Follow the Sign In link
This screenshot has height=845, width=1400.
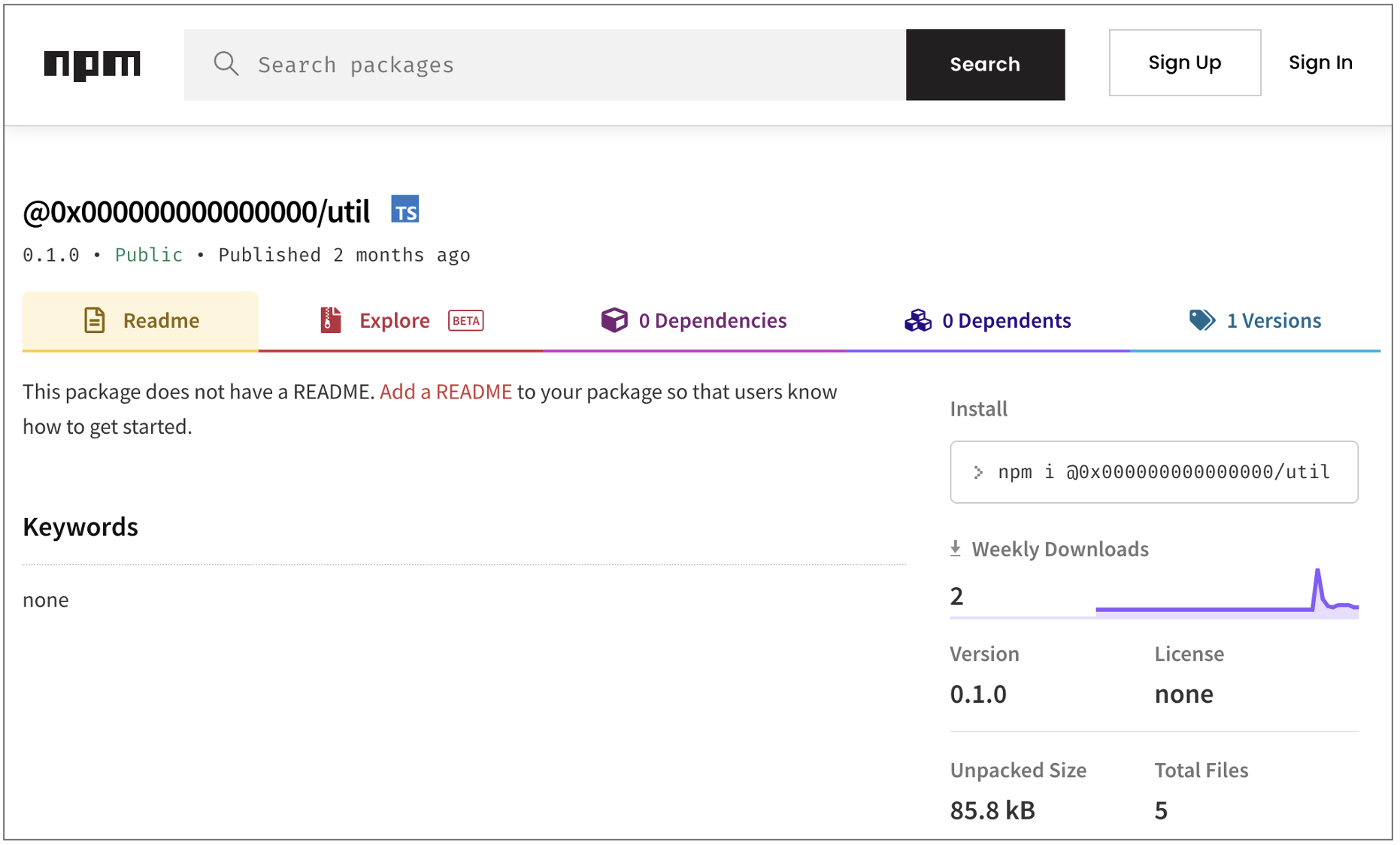tap(1320, 63)
